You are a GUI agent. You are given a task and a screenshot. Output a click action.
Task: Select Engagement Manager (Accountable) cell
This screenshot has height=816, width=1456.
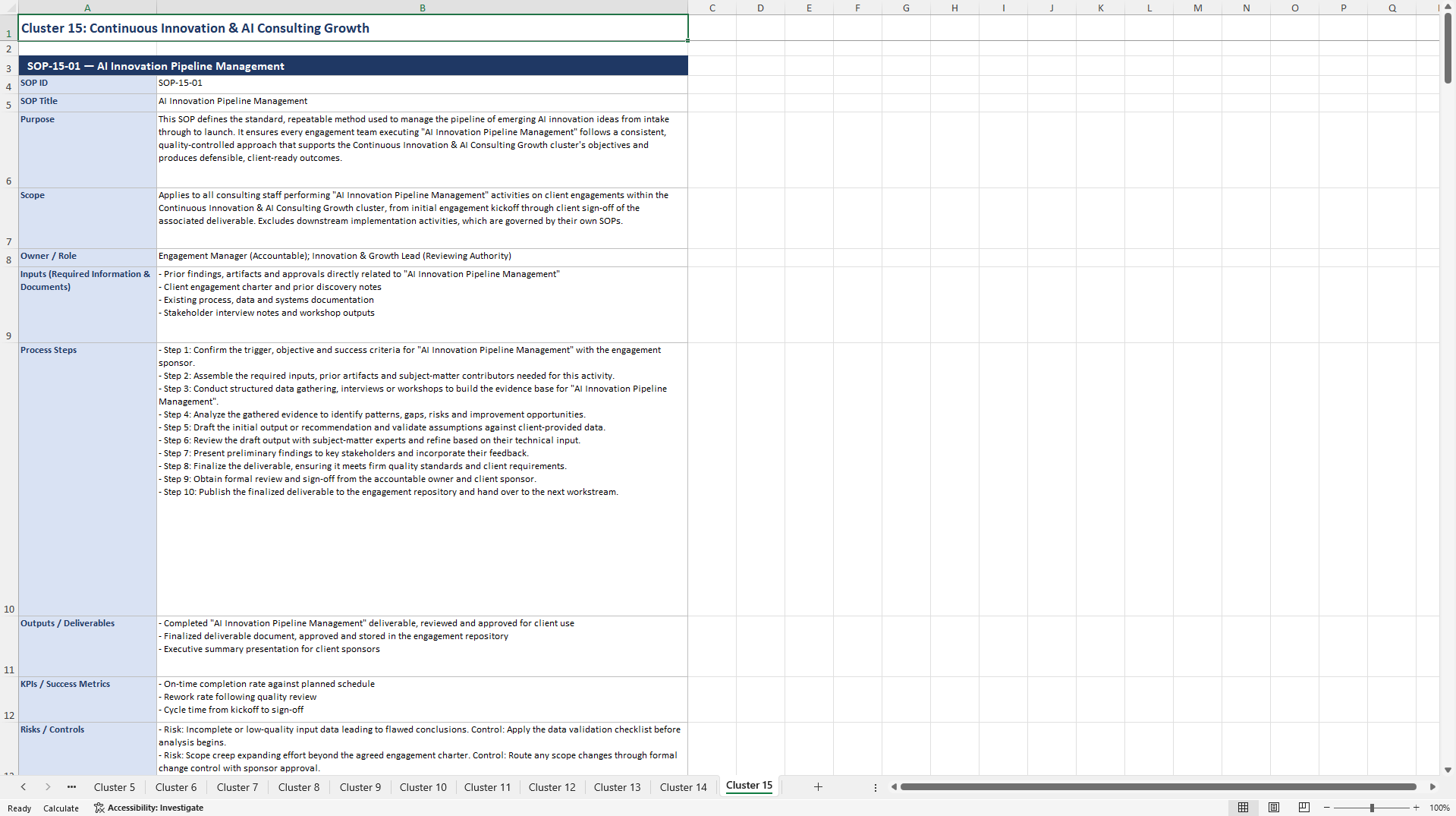pyautogui.click(x=422, y=257)
